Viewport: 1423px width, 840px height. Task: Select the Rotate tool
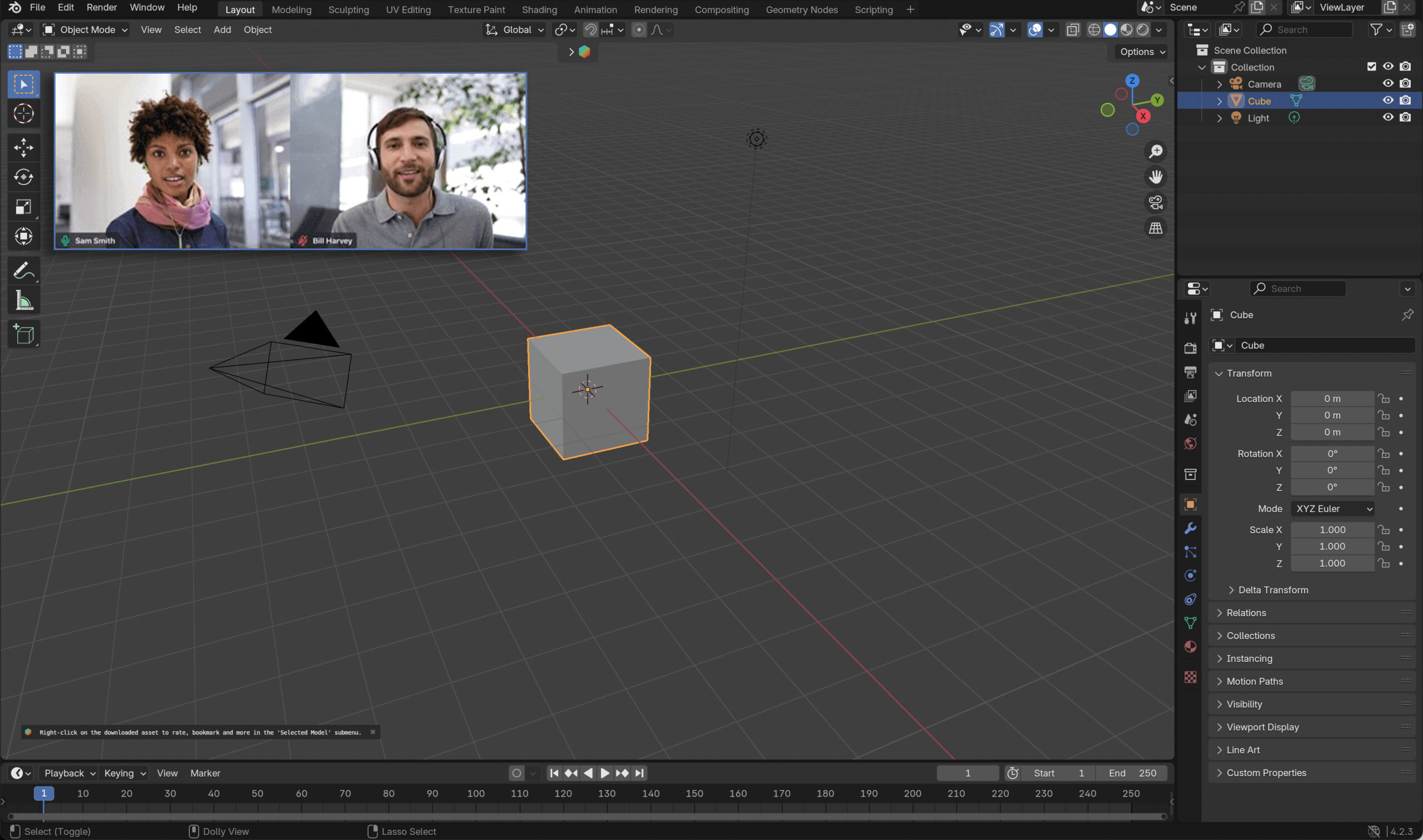tap(23, 177)
